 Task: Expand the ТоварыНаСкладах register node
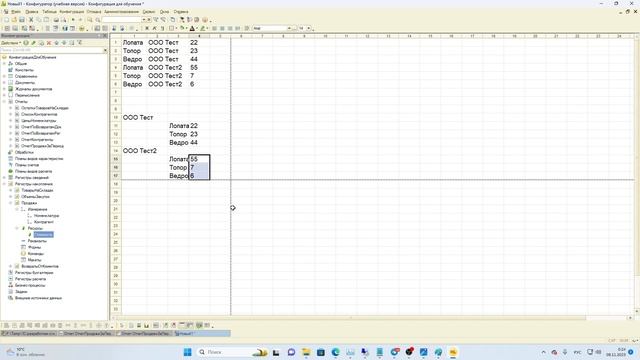(11, 190)
